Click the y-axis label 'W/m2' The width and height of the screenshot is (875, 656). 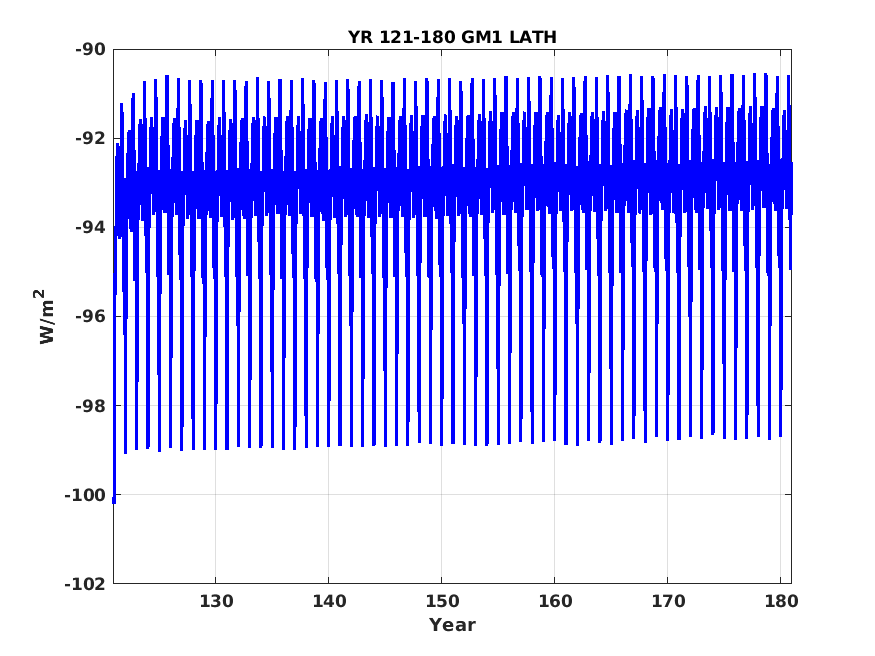45,316
